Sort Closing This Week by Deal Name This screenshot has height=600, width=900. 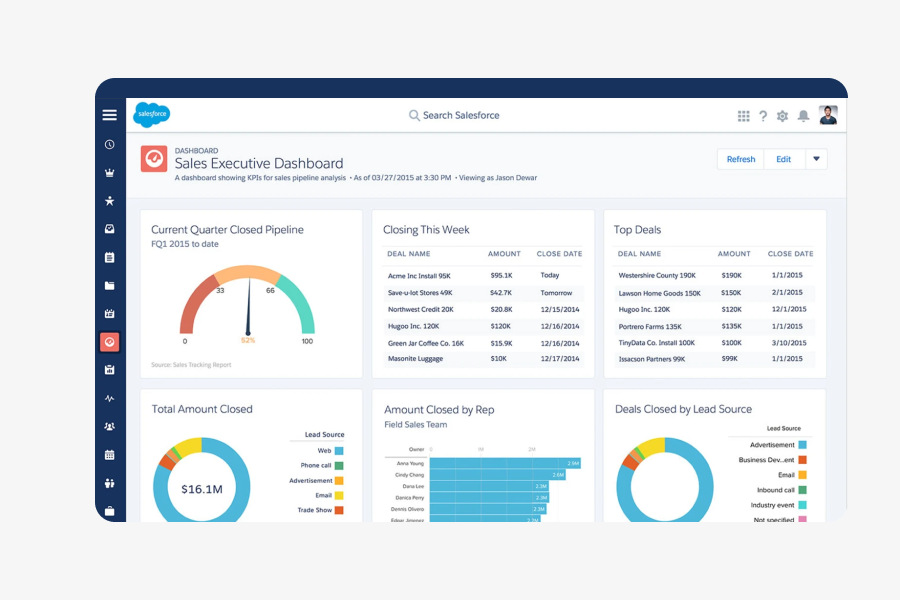pyautogui.click(x=409, y=254)
